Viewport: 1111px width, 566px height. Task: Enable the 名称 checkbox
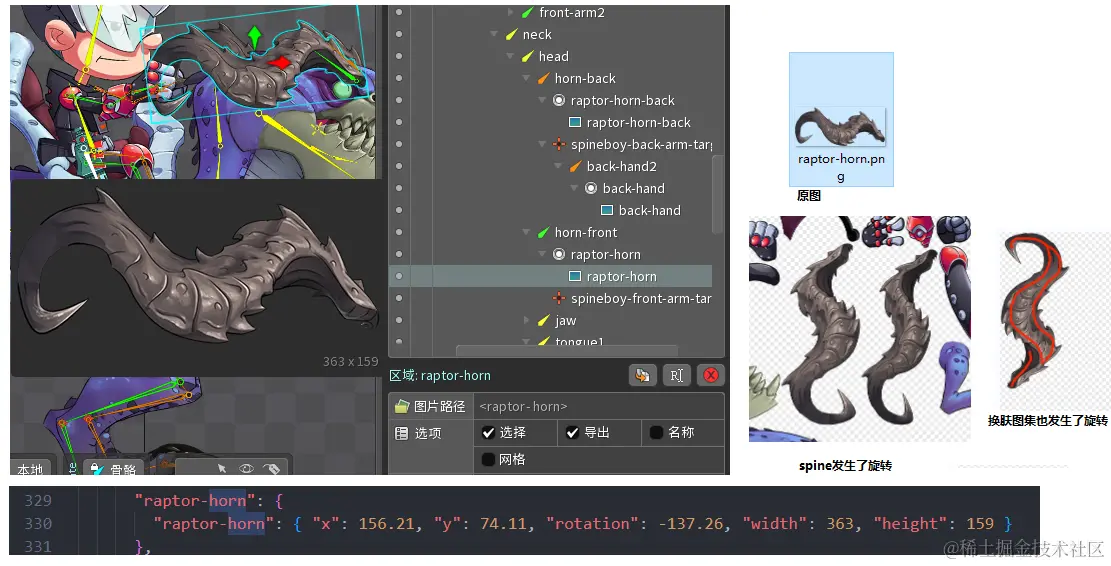coord(656,432)
